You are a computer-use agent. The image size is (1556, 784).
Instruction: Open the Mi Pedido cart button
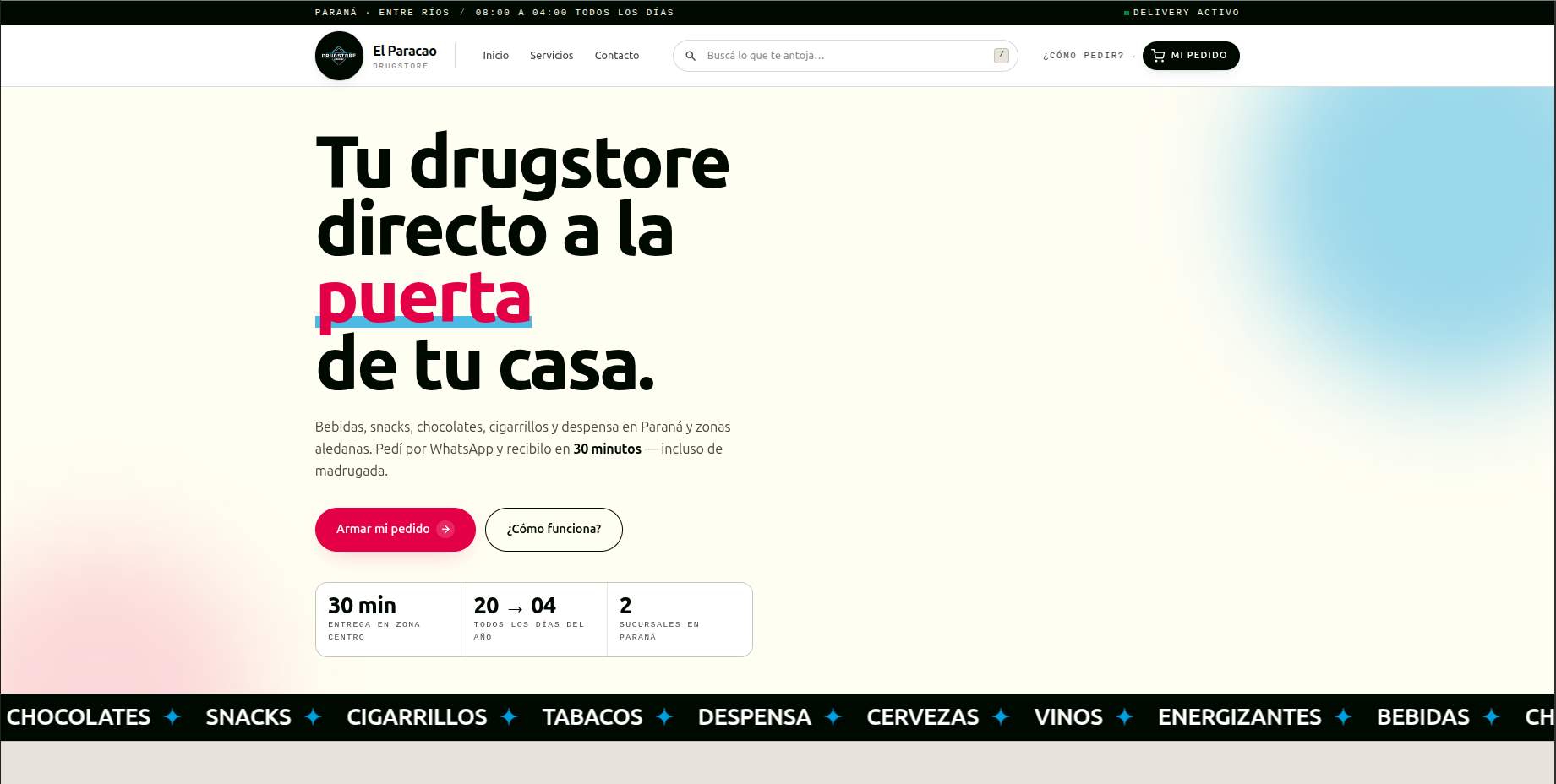point(1191,56)
